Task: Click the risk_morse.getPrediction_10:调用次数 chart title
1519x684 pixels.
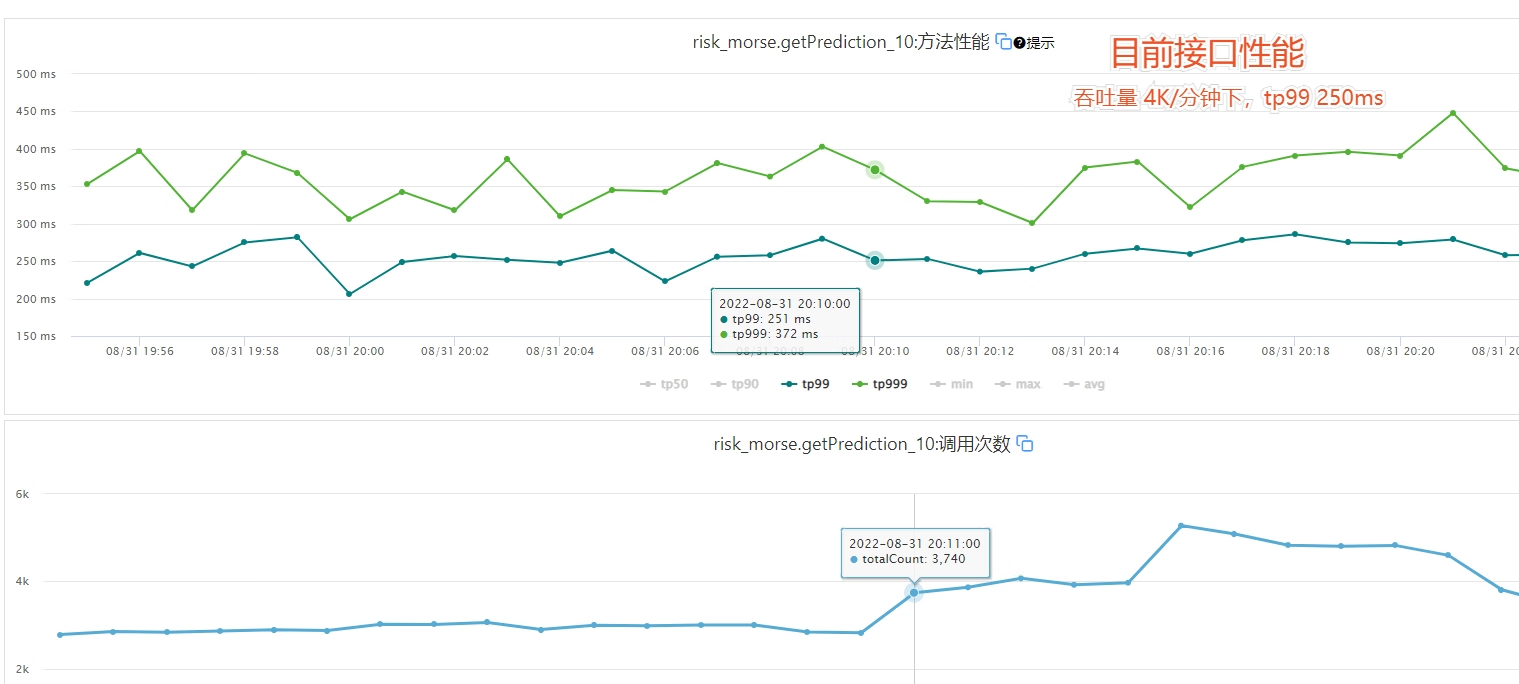Action: click(861, 444)
